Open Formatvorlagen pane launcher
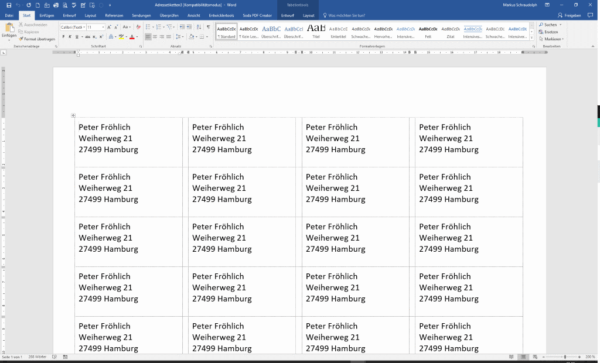Viewport: 600px width, 363px height. [x=533, y=46]
